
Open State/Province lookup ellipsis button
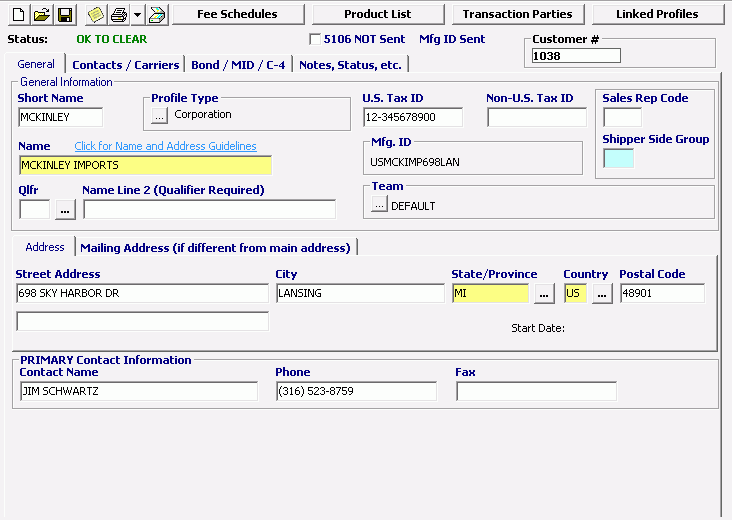(543, 294)
